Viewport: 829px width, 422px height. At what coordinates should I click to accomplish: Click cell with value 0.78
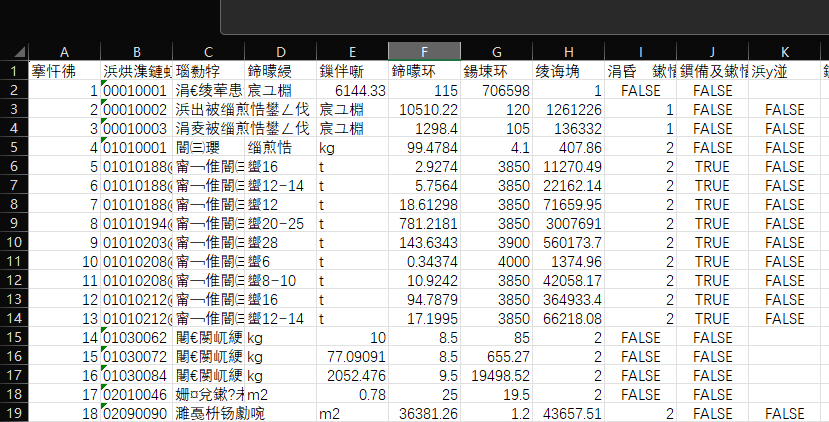click(352, 395)
